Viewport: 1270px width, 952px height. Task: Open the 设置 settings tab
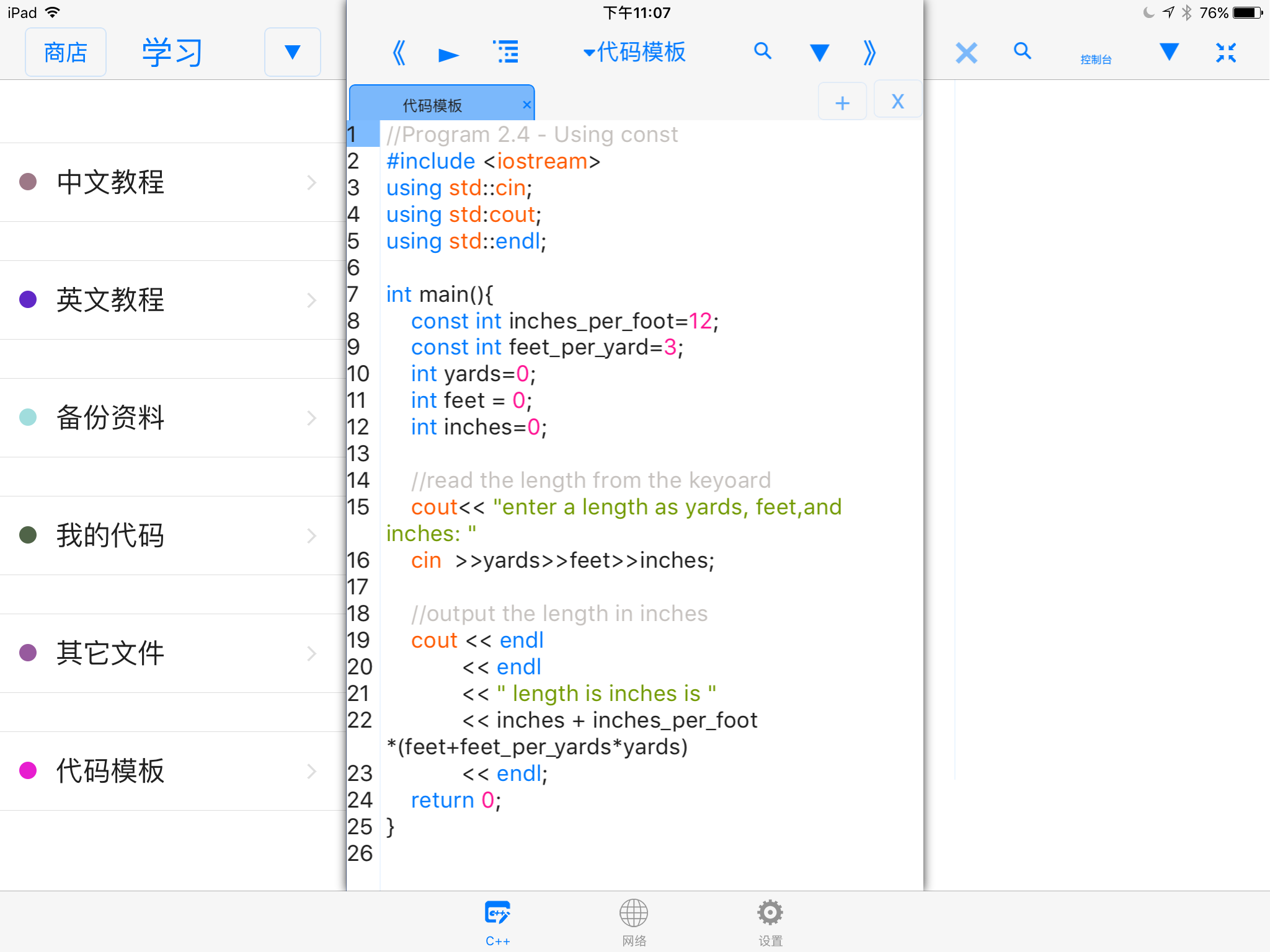(770, 923)
